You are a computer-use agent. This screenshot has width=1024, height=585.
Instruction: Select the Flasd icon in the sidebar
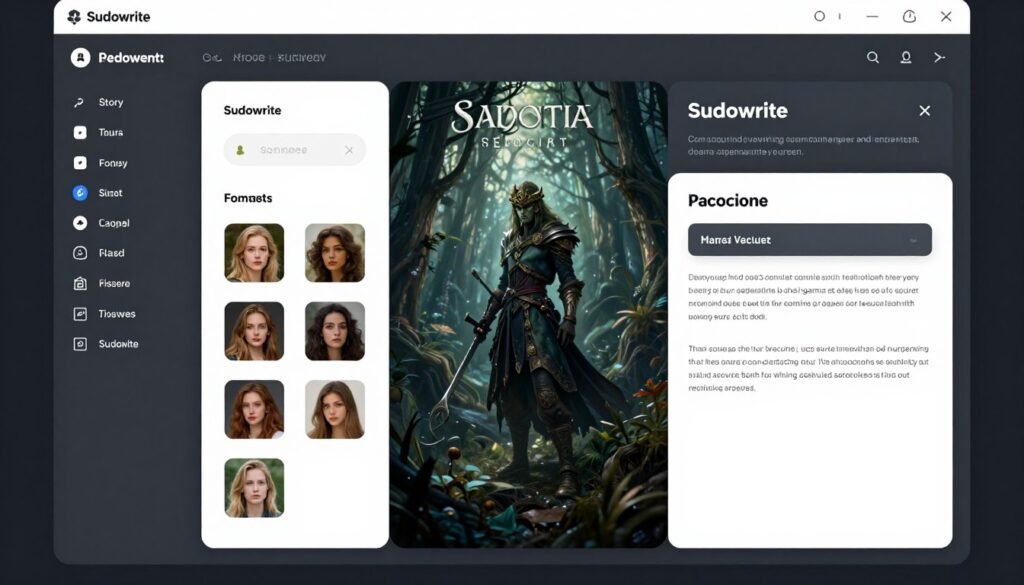coord(80,252)
